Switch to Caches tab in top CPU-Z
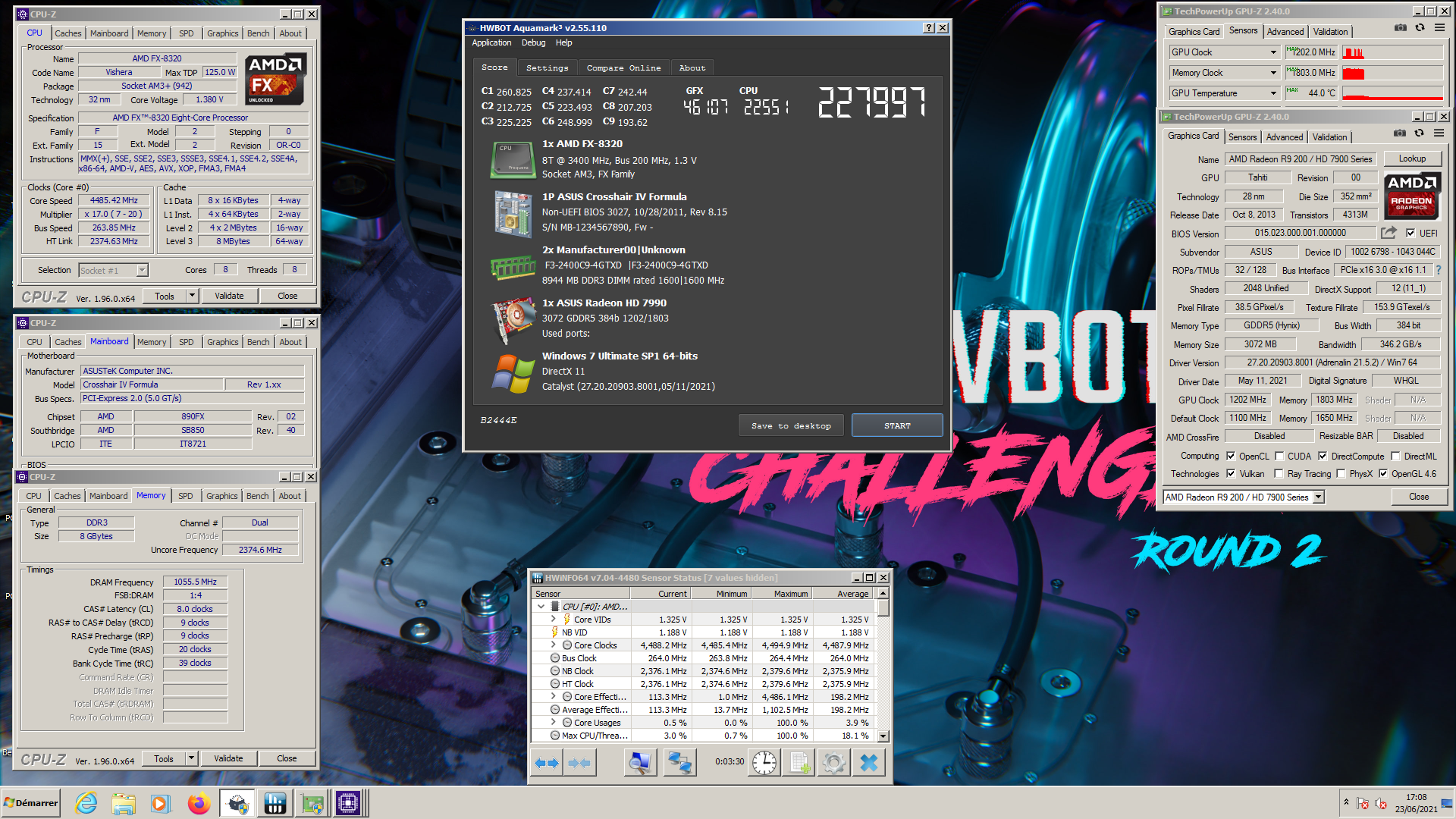Viewport: 1456px width, 819px height. click(68, 33)
